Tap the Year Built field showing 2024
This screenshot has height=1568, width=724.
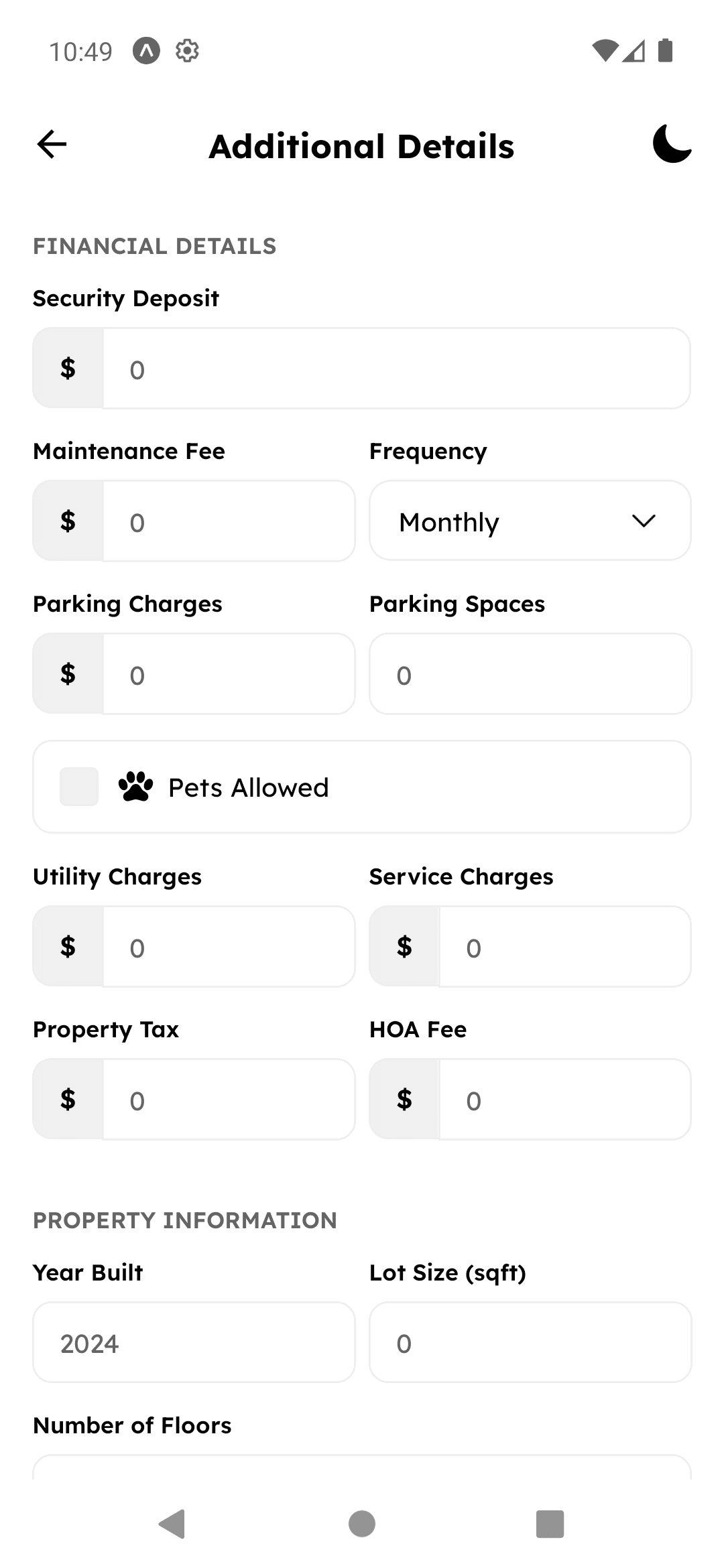pyautogui.click(x=194, y=1343)
